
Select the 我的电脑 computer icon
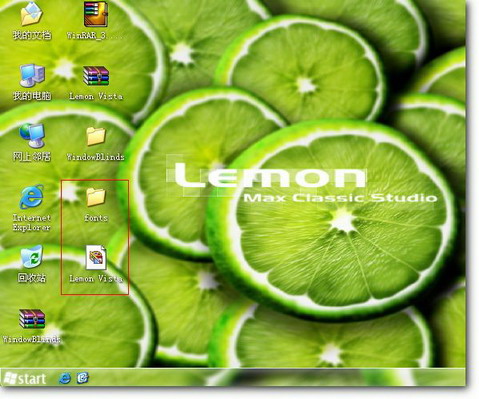pos(32,76)
